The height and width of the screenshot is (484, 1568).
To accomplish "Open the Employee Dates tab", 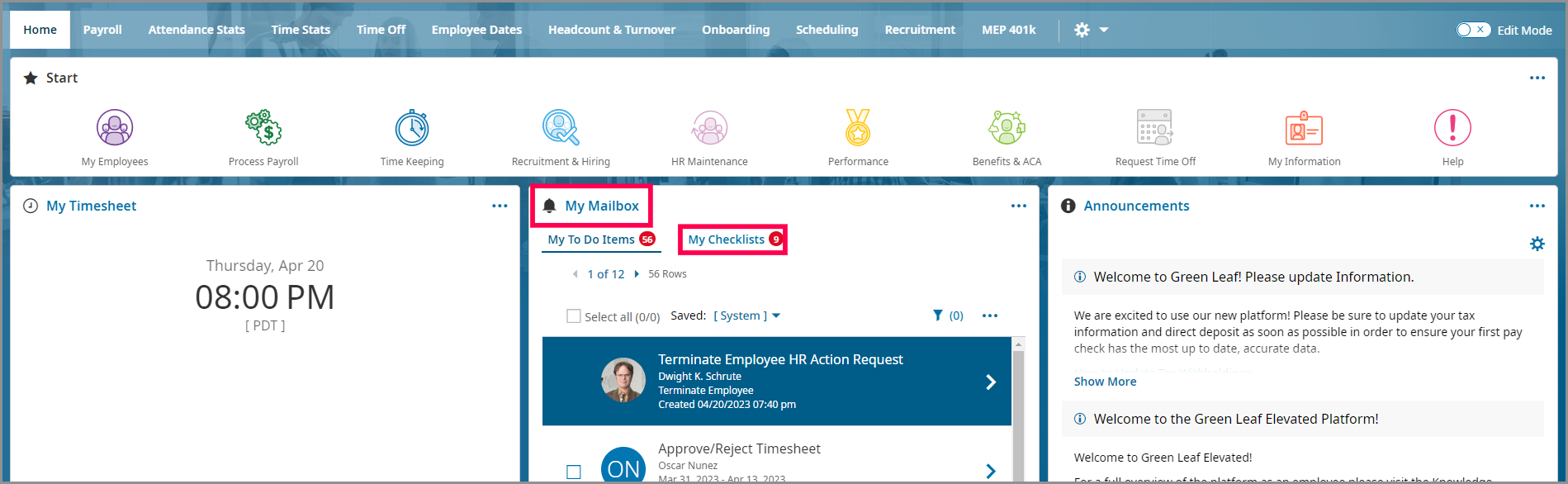I will (476, 30).
